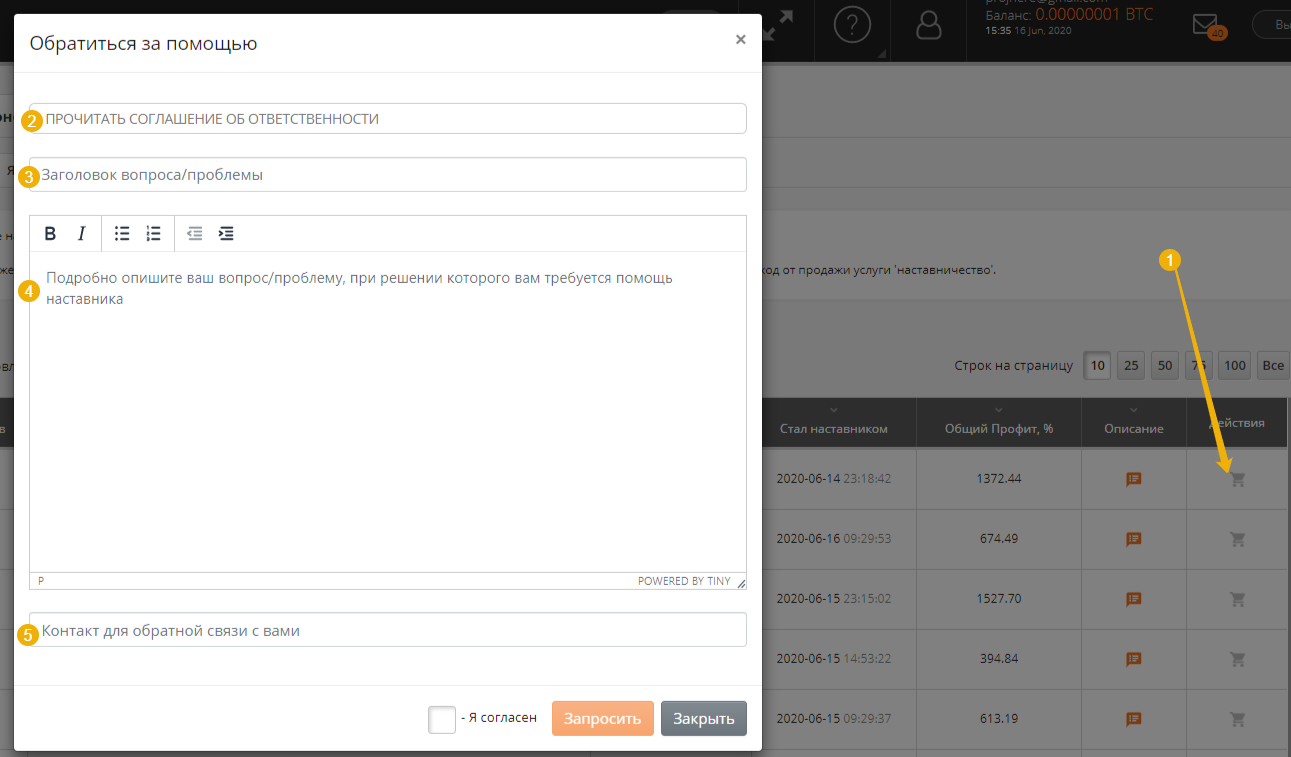
Task: Increase indent in the editor
Action: pos(226,234)
